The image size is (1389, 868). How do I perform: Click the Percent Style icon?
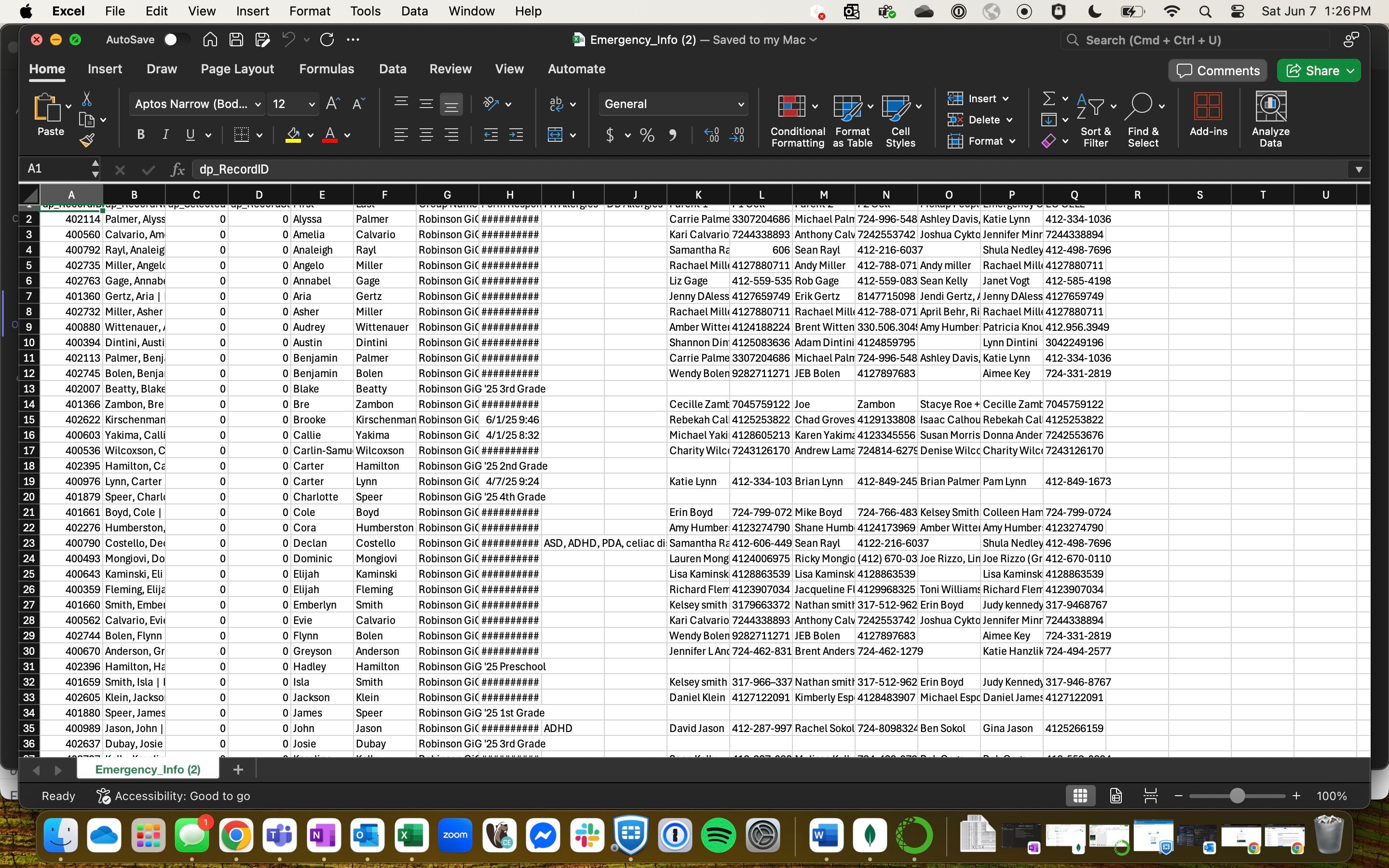coord(647,135)
